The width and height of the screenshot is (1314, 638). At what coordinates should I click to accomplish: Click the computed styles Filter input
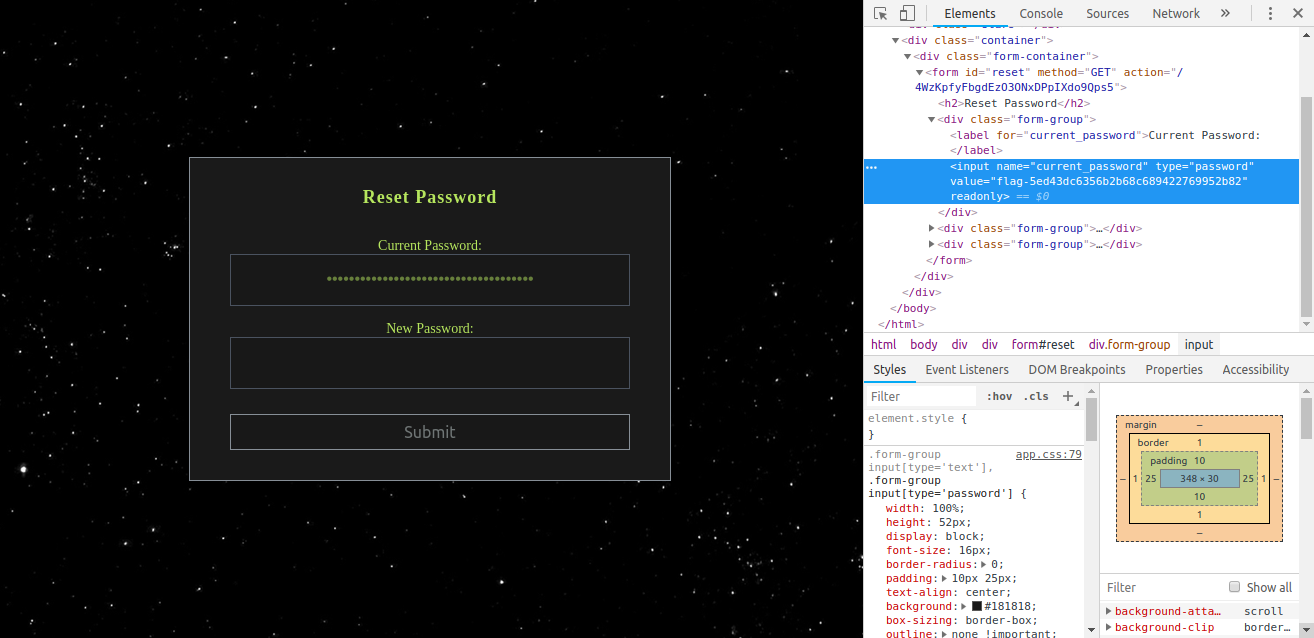coord(1160,587)
